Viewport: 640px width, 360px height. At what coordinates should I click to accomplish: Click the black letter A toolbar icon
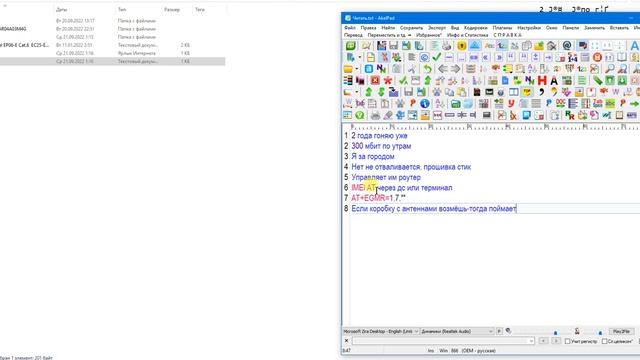pyautogui.click(x=554, y=80)
